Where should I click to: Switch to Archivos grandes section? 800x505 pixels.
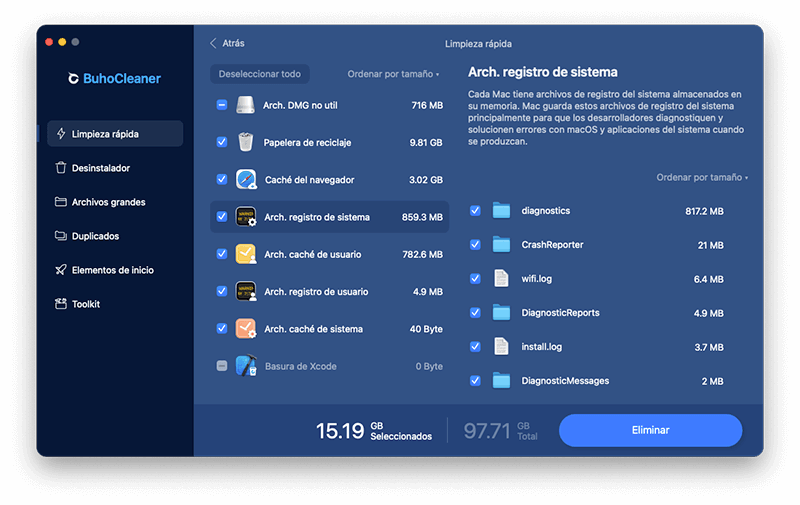[x=115, y=202]
